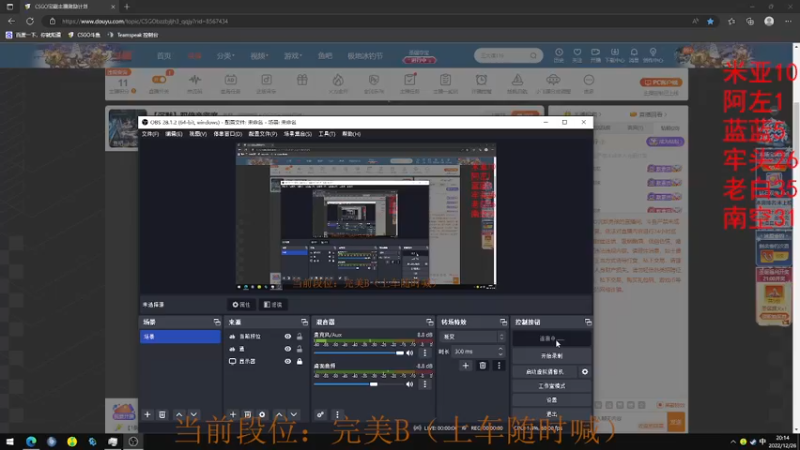This screenshot has width=800, height=450.
Task: Pop out the 混音器 dock panel
Action: [x=430, y=322]
